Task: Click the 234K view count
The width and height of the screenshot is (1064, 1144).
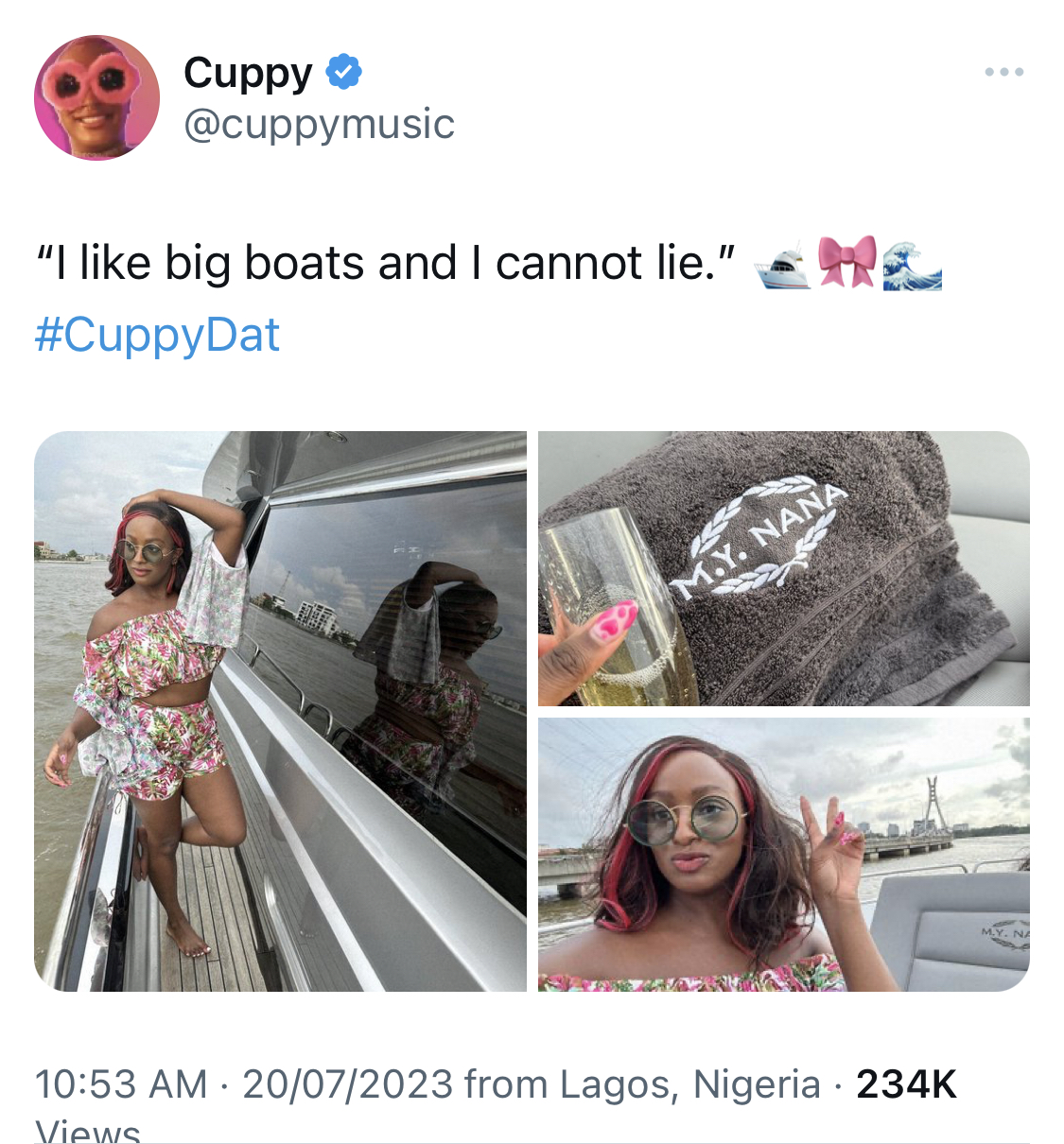Action: tap(906, 1084)
